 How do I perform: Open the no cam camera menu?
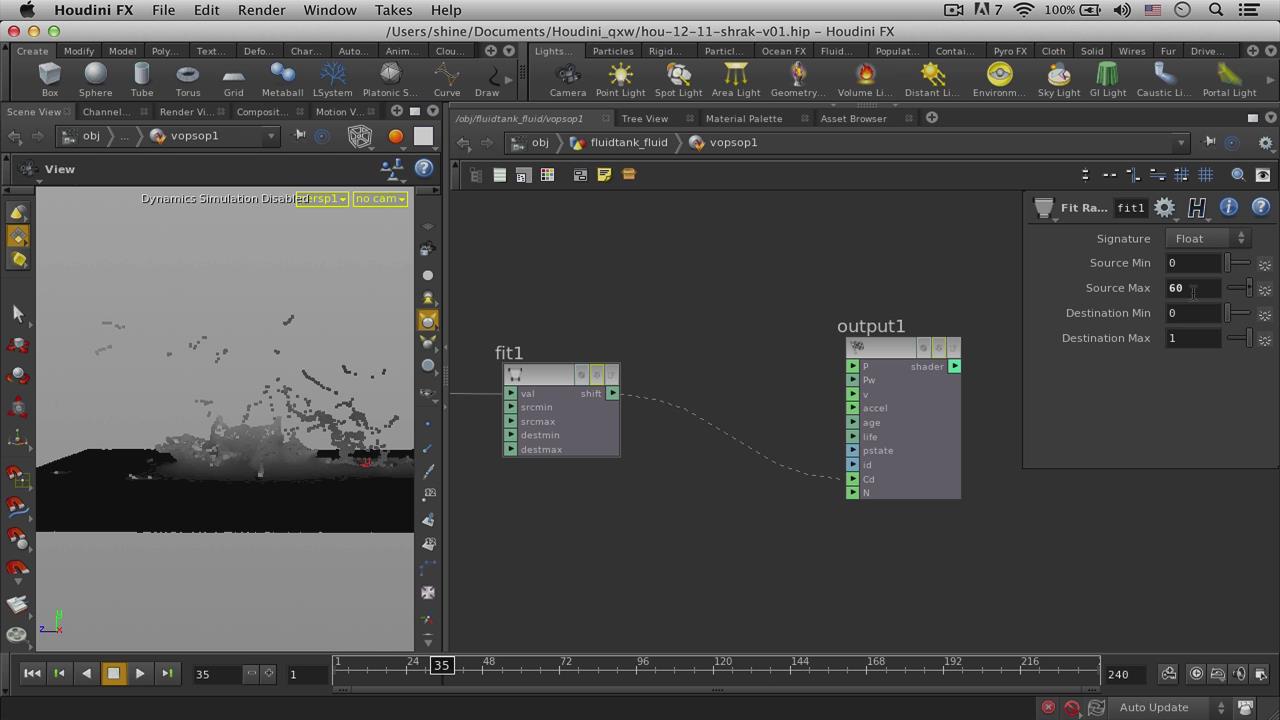(380, 199)
